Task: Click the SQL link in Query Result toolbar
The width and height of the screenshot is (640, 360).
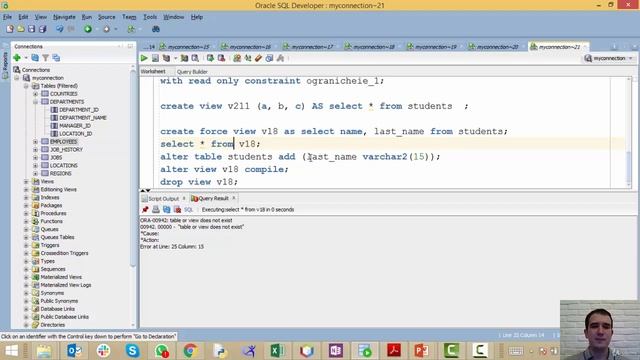Action: pyautogui.click(x=188, y=209)
